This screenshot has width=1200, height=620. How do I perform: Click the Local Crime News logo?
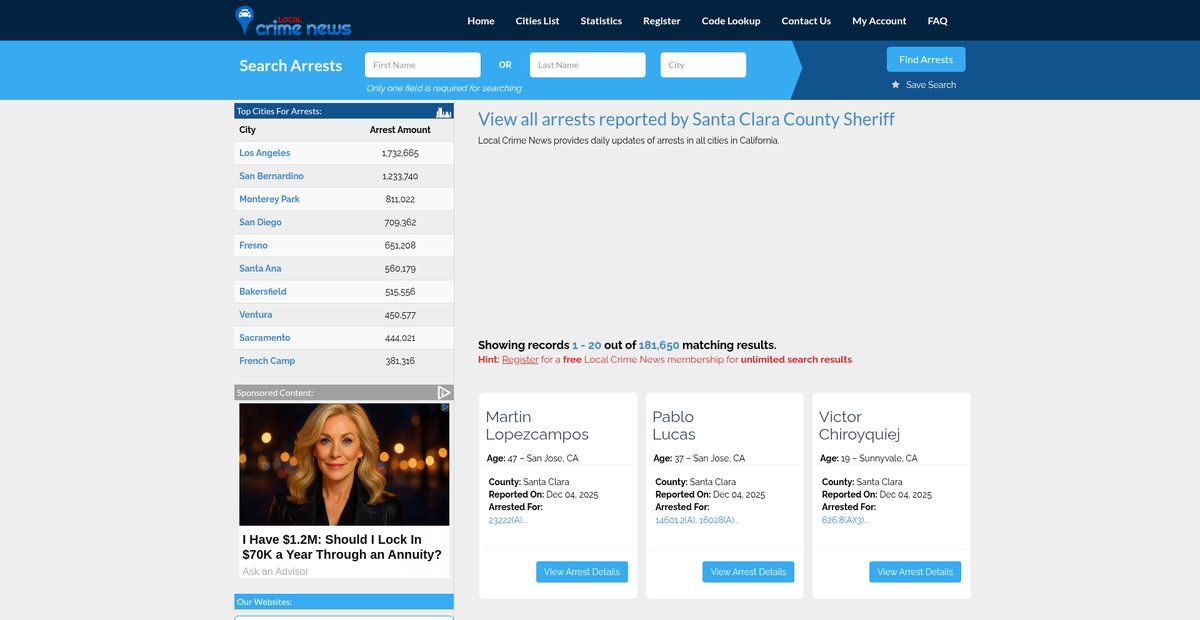292,21
